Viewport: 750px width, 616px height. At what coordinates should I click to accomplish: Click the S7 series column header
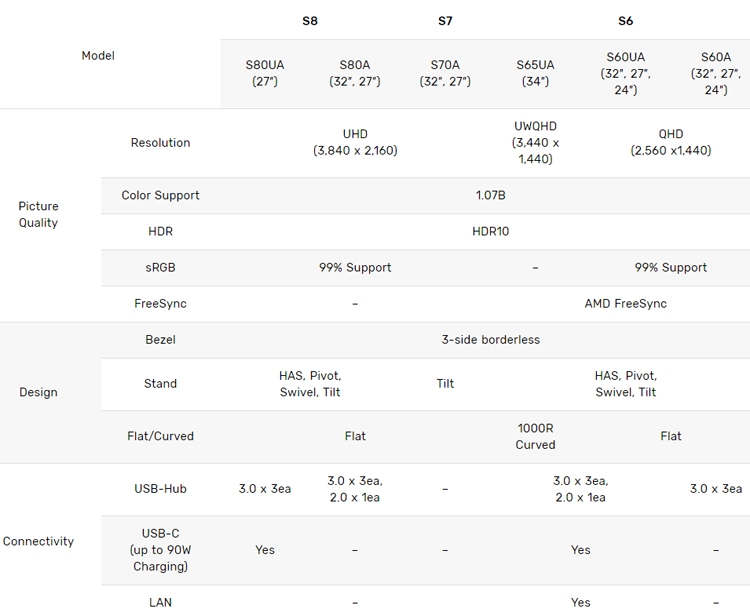click(445, 21)
